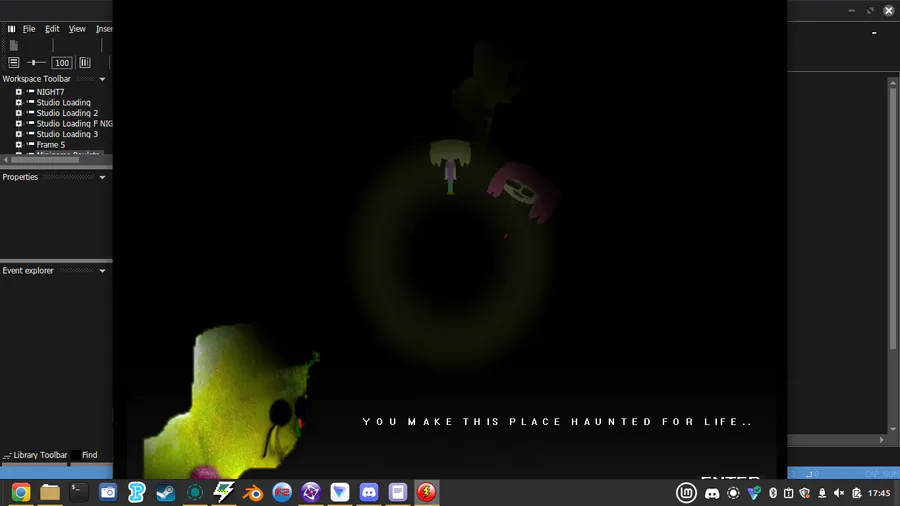Click the Discord tray icon
This screenshot has width=900, height=506.
(712, 493)
